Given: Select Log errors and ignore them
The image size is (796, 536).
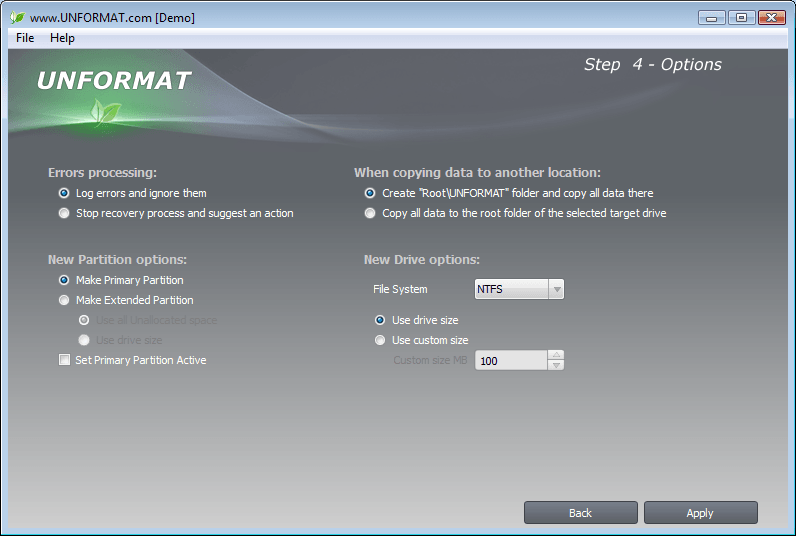Looking at the screenshot, I should click(132, 193).
